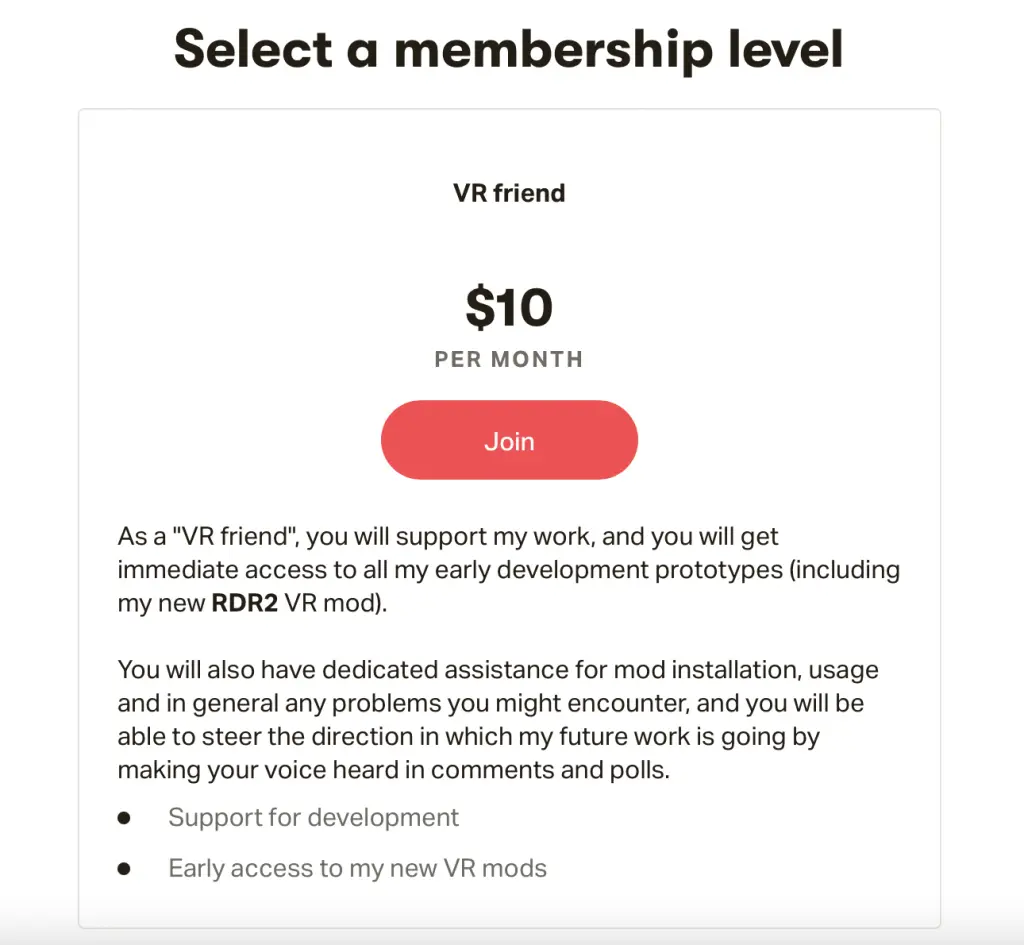Screen dimensions: 1024x945
Task: Click the word 'Join' on the button
Action: pos(509,441)
